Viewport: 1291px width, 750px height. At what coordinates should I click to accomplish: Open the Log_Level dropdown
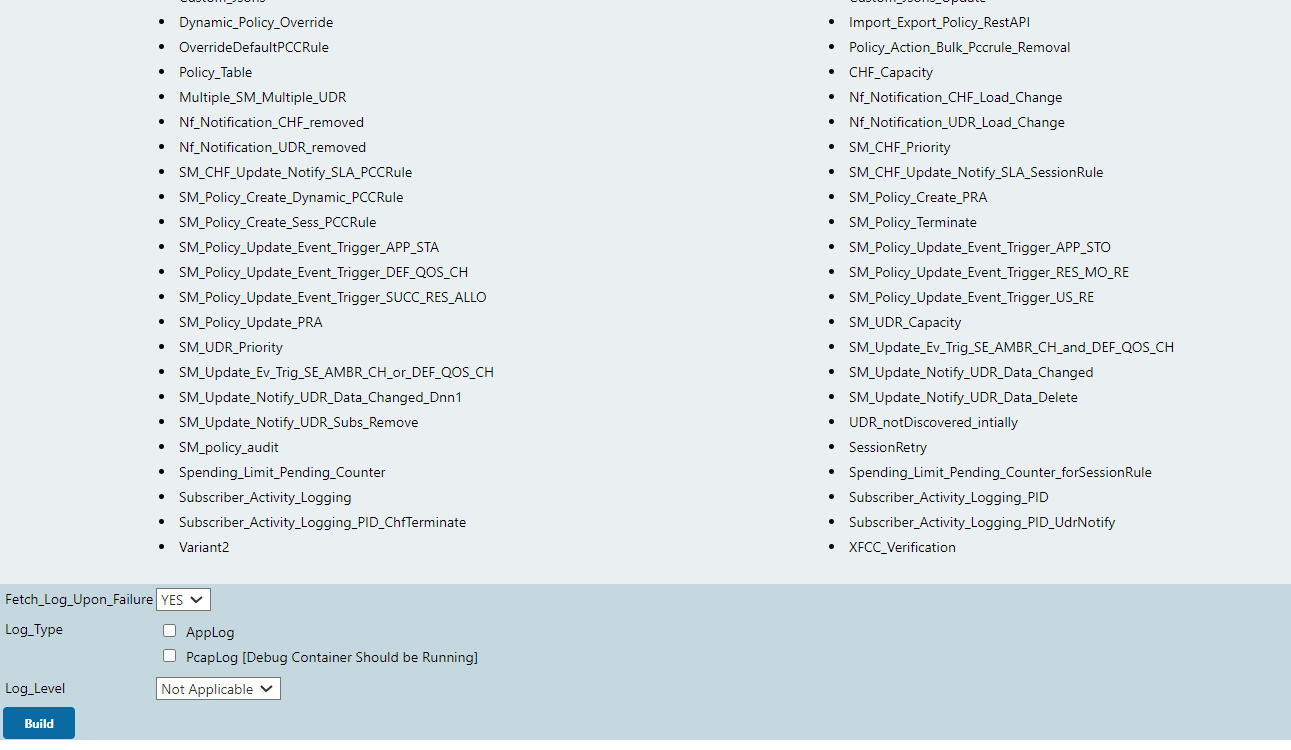[218, 688]
